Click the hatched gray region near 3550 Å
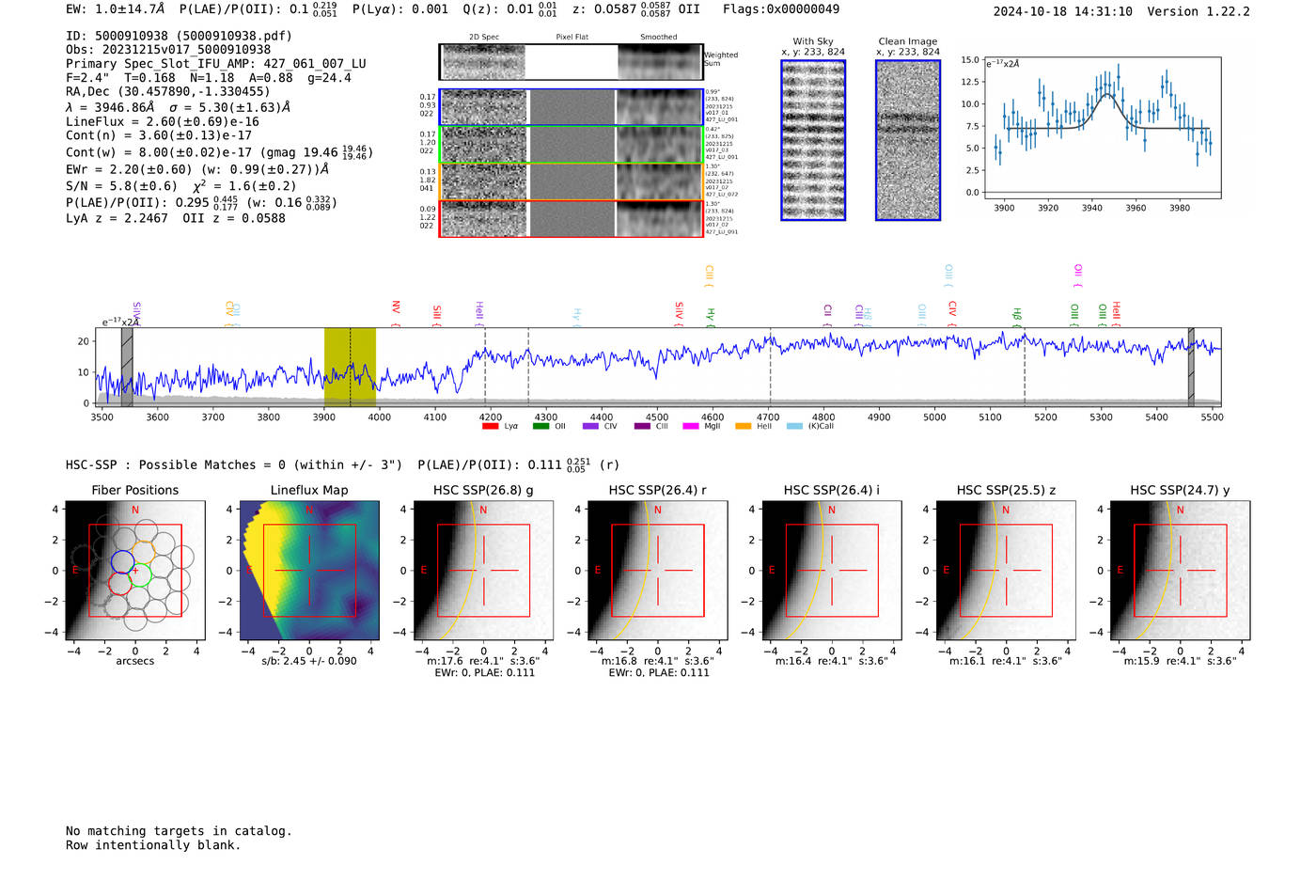Image resolution: width=1316 pixels, height=896 pixels. click(127, 368)
